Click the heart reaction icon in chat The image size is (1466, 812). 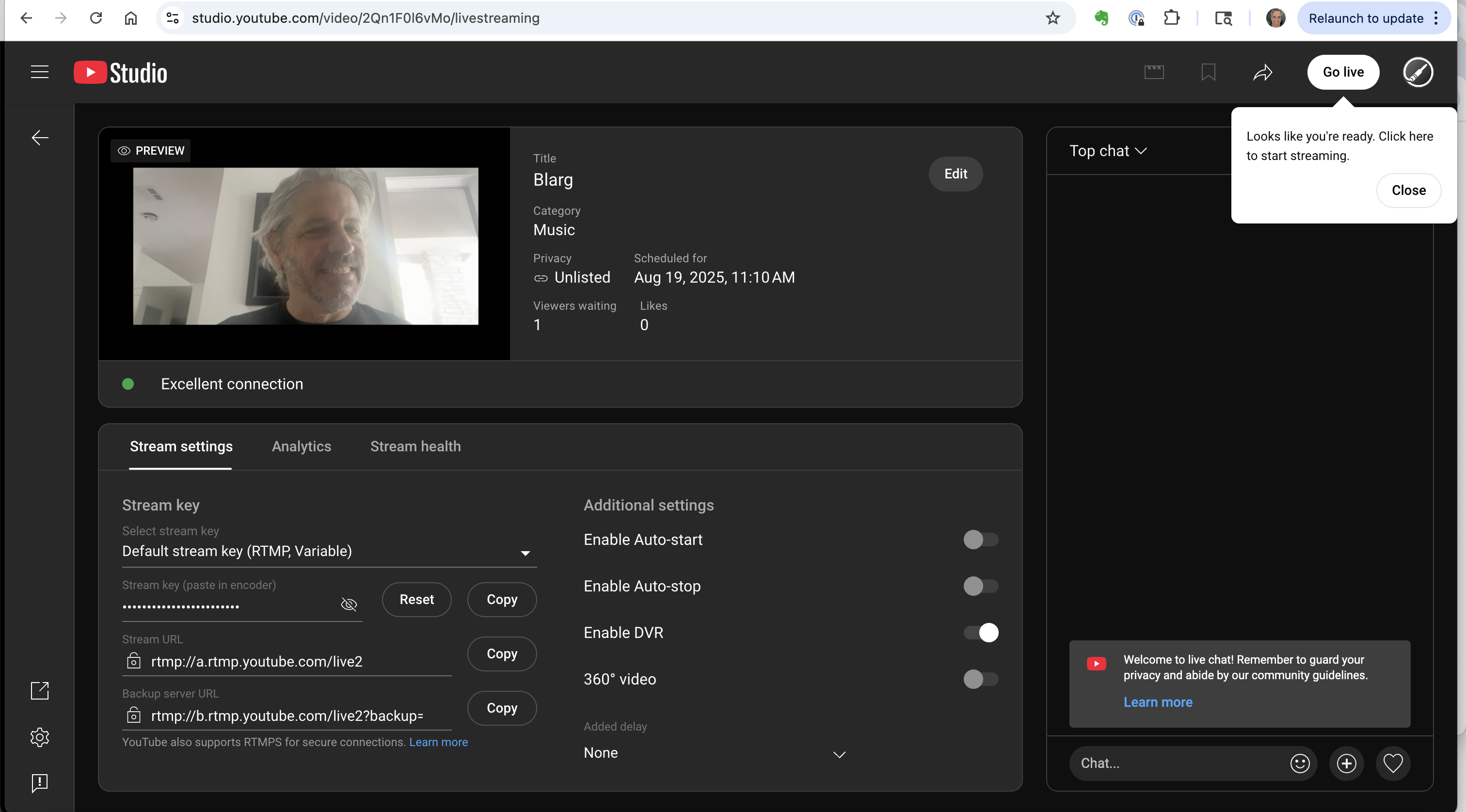(x=1393, y=763)
